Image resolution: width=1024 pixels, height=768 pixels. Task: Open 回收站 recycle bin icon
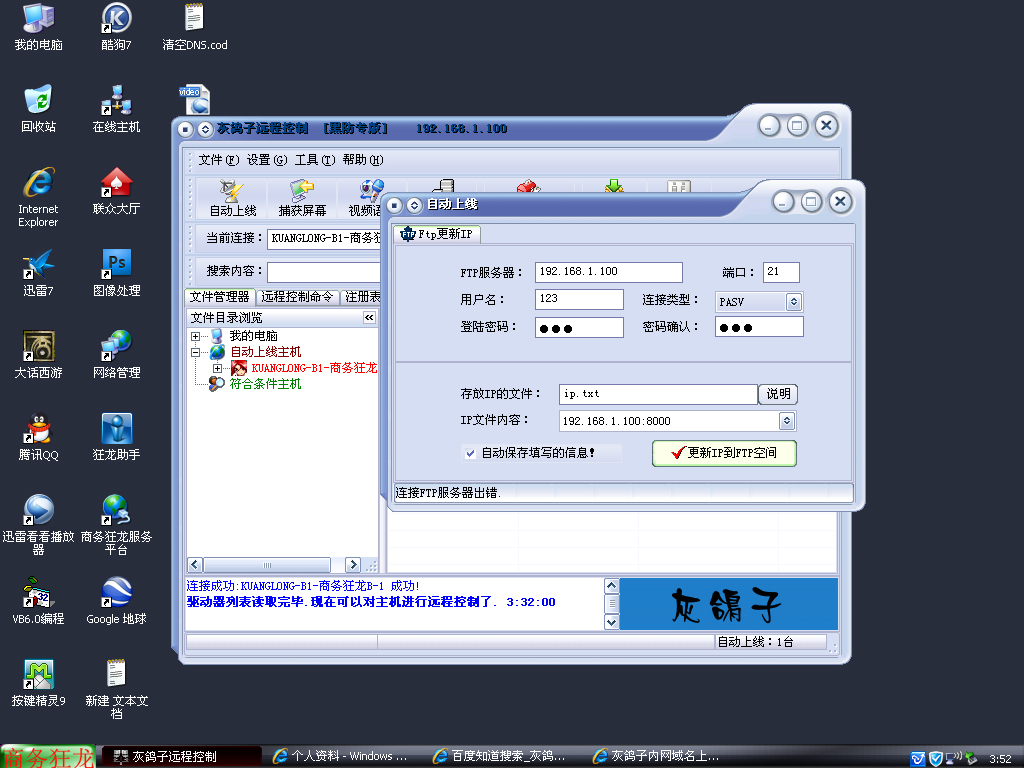coord(38,108)
